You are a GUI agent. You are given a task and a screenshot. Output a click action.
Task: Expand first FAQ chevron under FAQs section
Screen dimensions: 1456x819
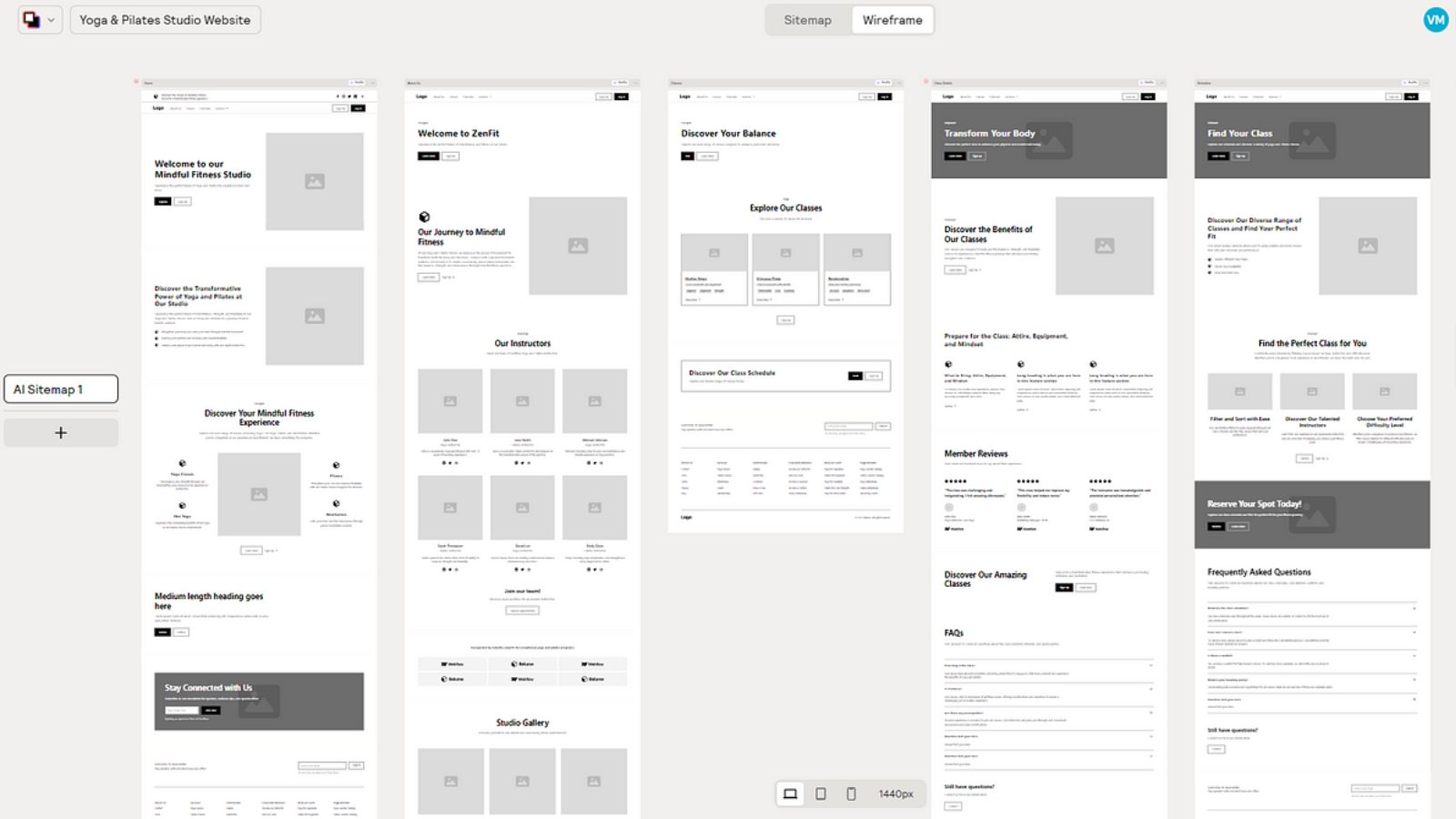[x=1151, y=665]
